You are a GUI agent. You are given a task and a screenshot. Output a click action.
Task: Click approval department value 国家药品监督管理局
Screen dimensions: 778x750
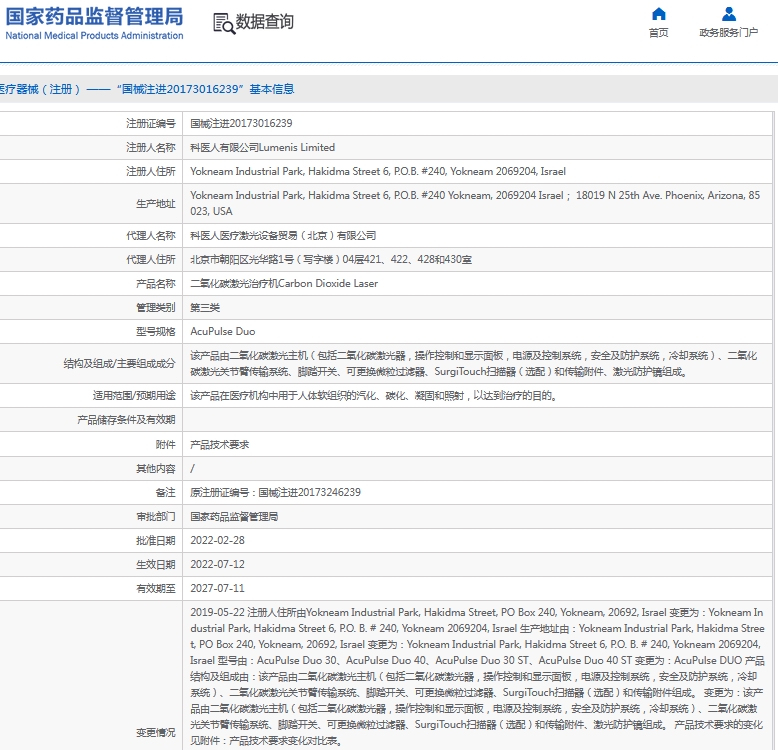[x=234, y=516]
